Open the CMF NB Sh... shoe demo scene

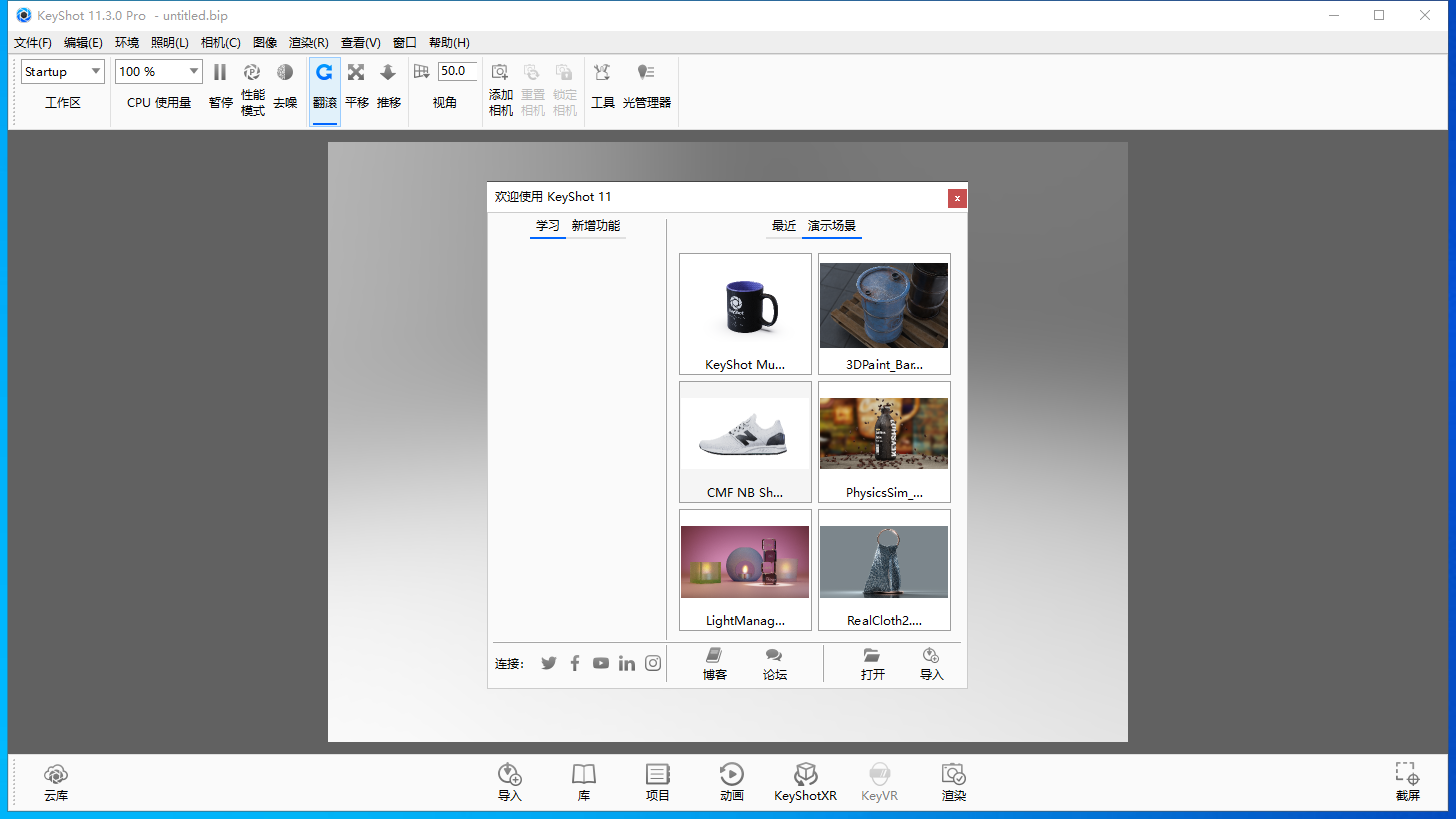[745, 442]
